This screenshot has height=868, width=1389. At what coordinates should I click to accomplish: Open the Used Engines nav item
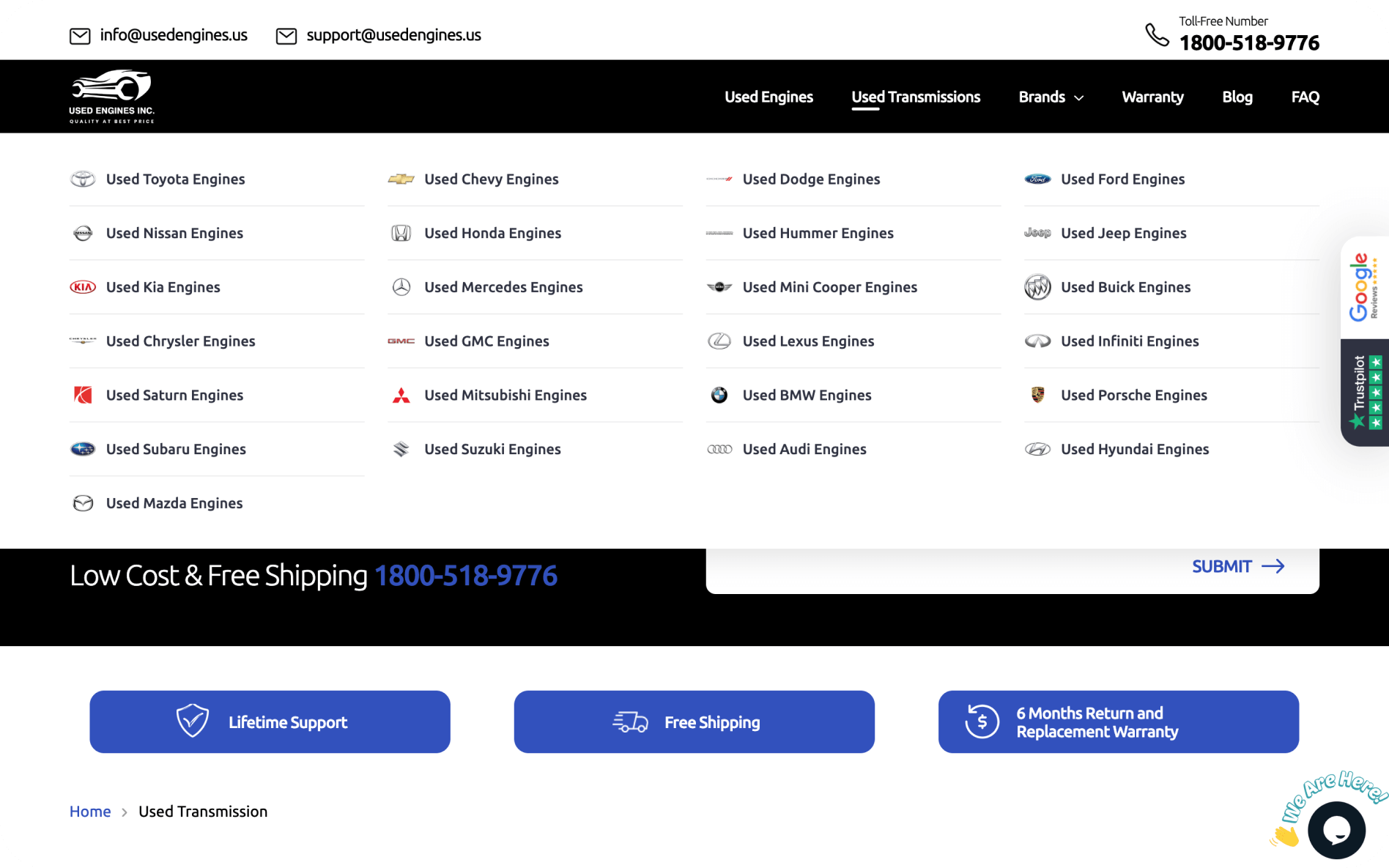click(768, 97)
